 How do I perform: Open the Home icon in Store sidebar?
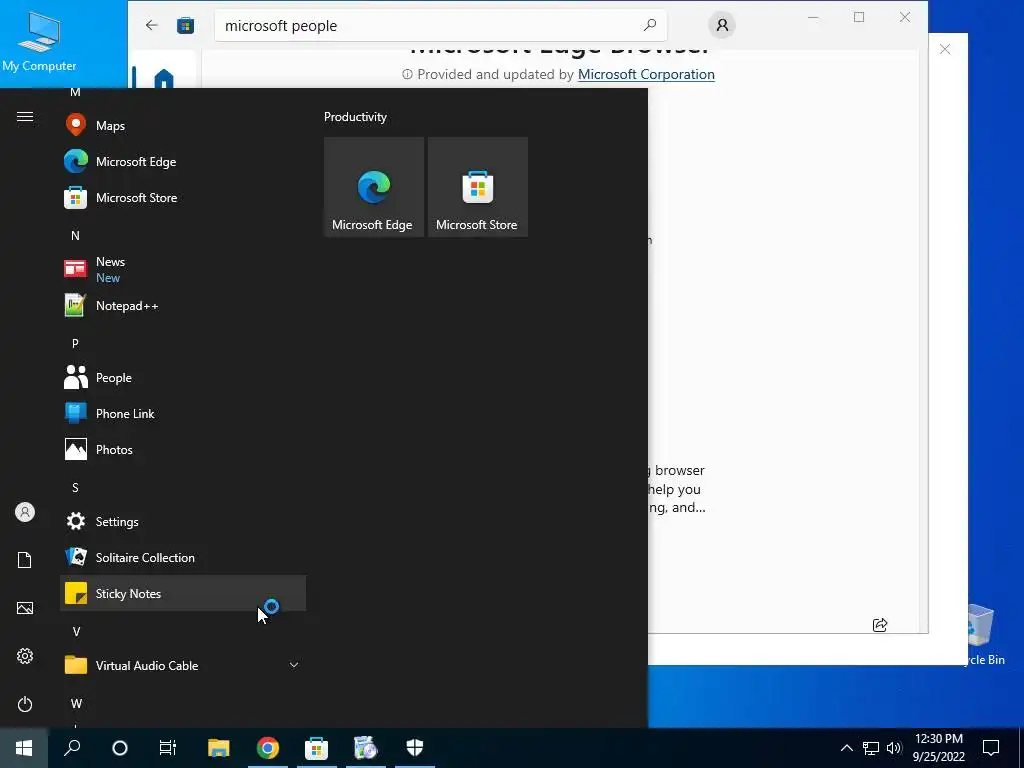(x=164, y=78)
